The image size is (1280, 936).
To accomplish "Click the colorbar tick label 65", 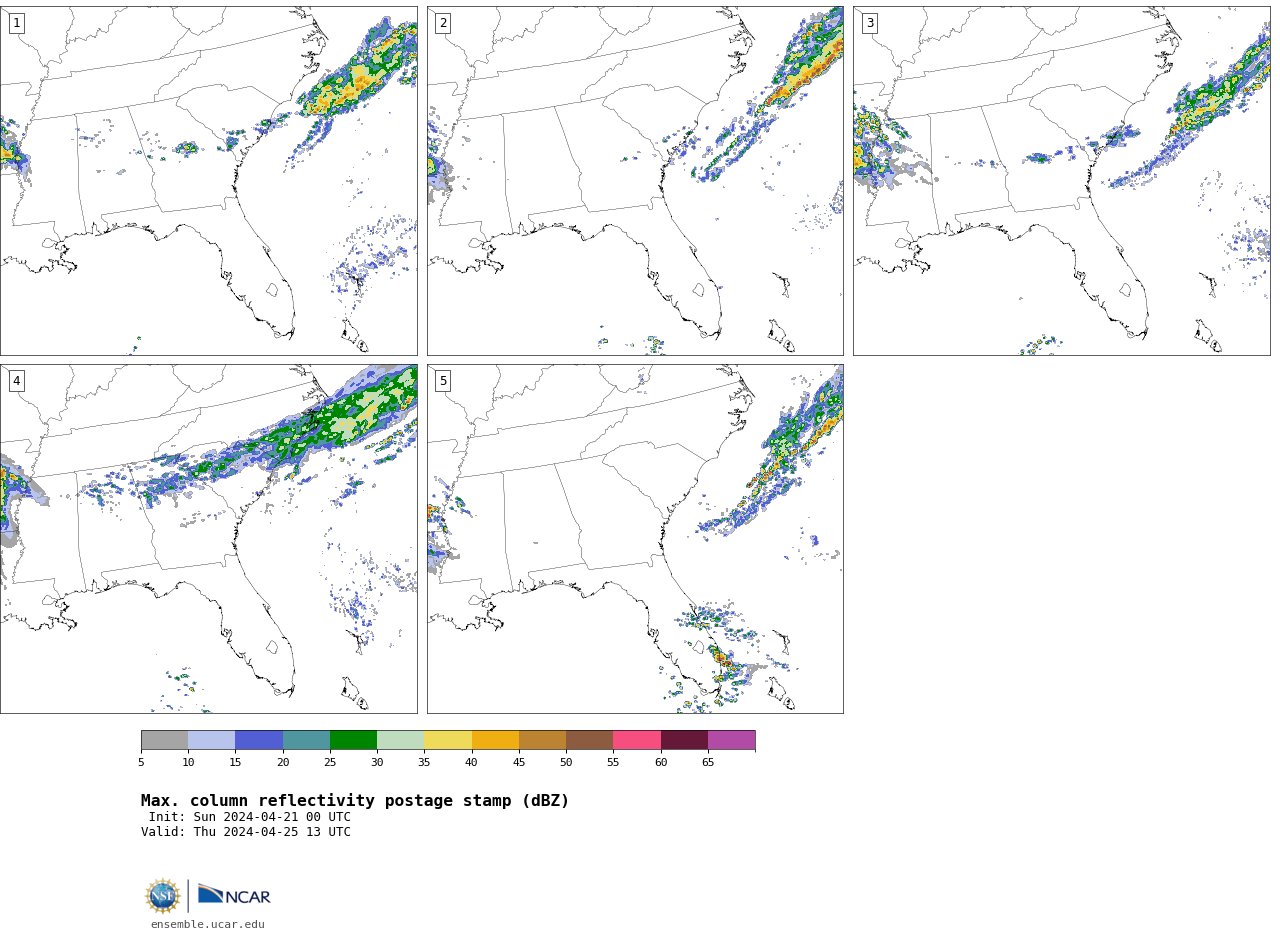I will pos(708,763).
